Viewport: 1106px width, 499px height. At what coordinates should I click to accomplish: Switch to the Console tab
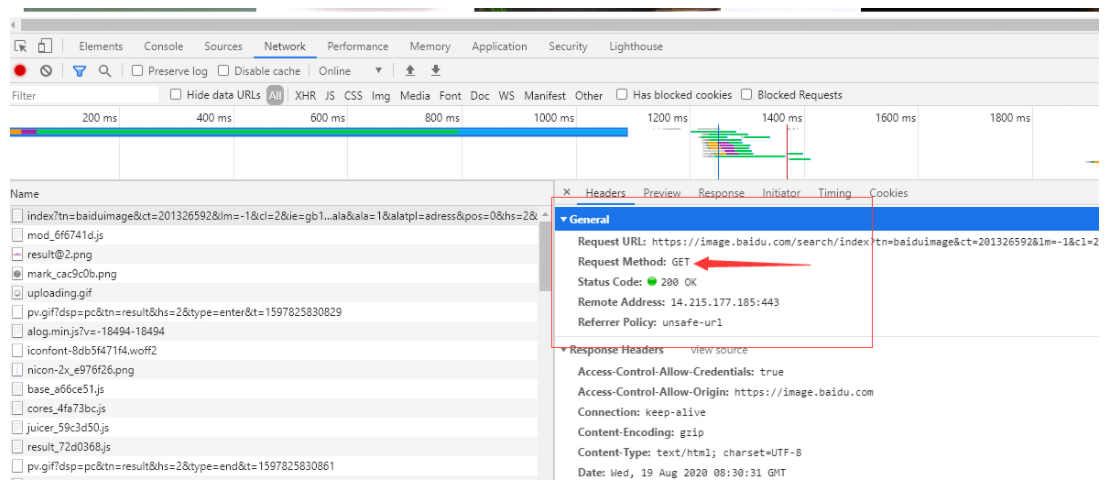[163, 46]
